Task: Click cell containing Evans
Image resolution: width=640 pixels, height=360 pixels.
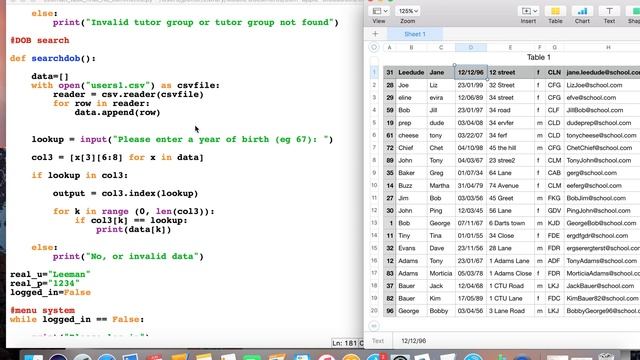Action: click(411, 248)
